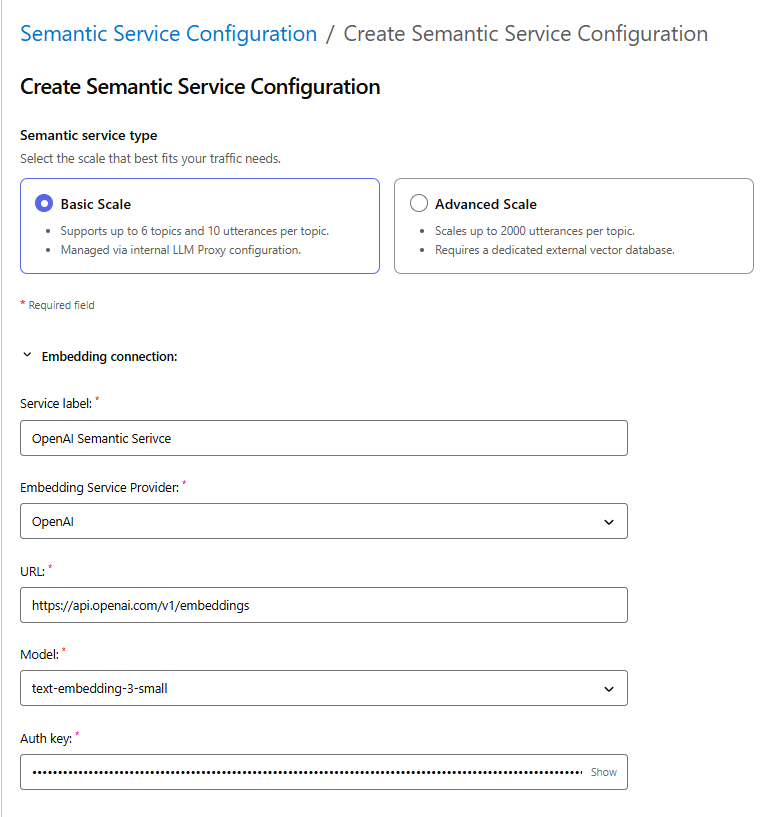
Task: Collapse the Embedding connection section chevron
Action: 27,355
